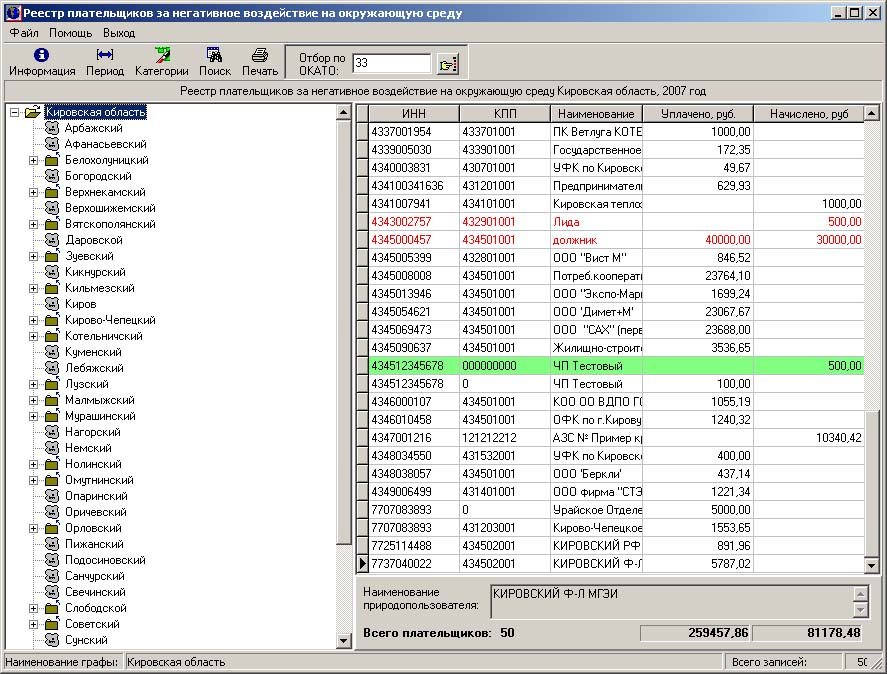This screenshot has height=674, width=887.
Task: Open the Период toolbar tool
Action: tap(105, 61)
